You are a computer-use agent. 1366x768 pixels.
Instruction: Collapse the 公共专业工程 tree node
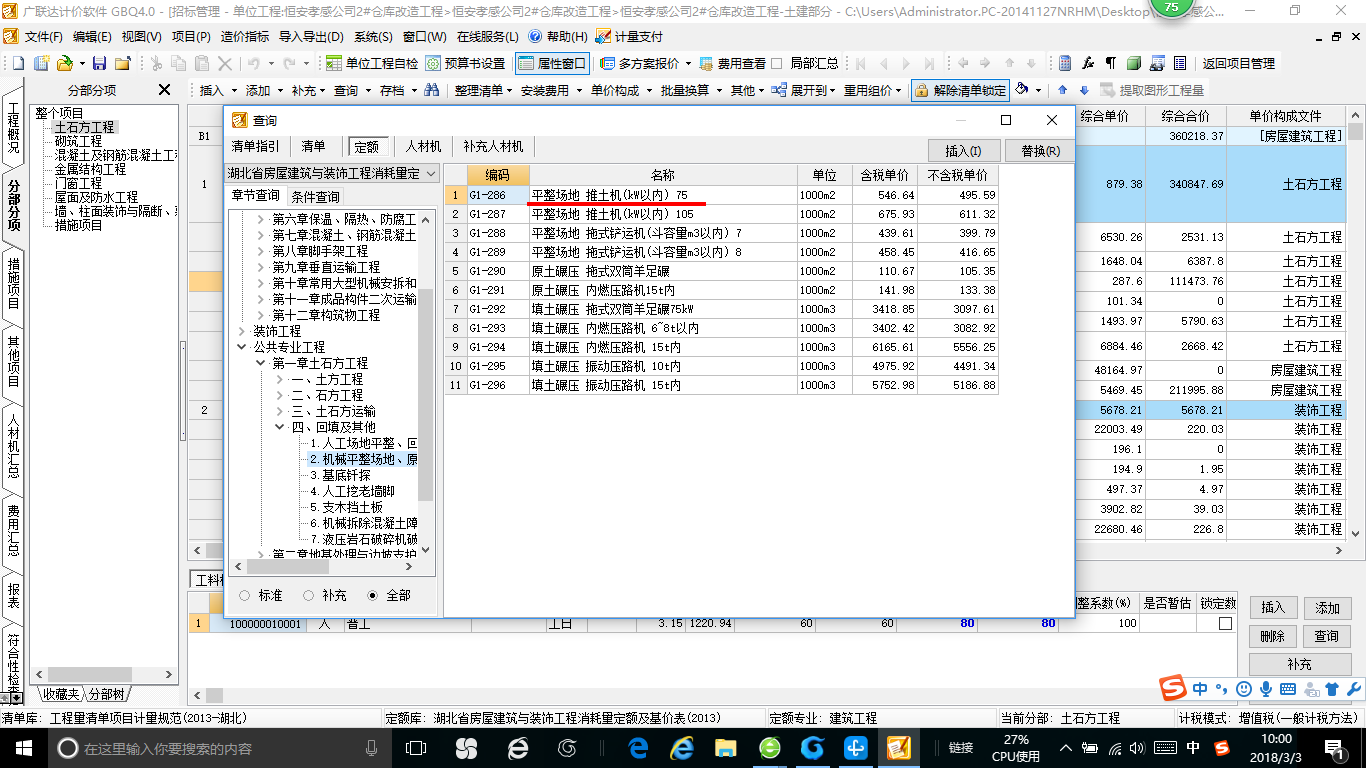[242, 347]
